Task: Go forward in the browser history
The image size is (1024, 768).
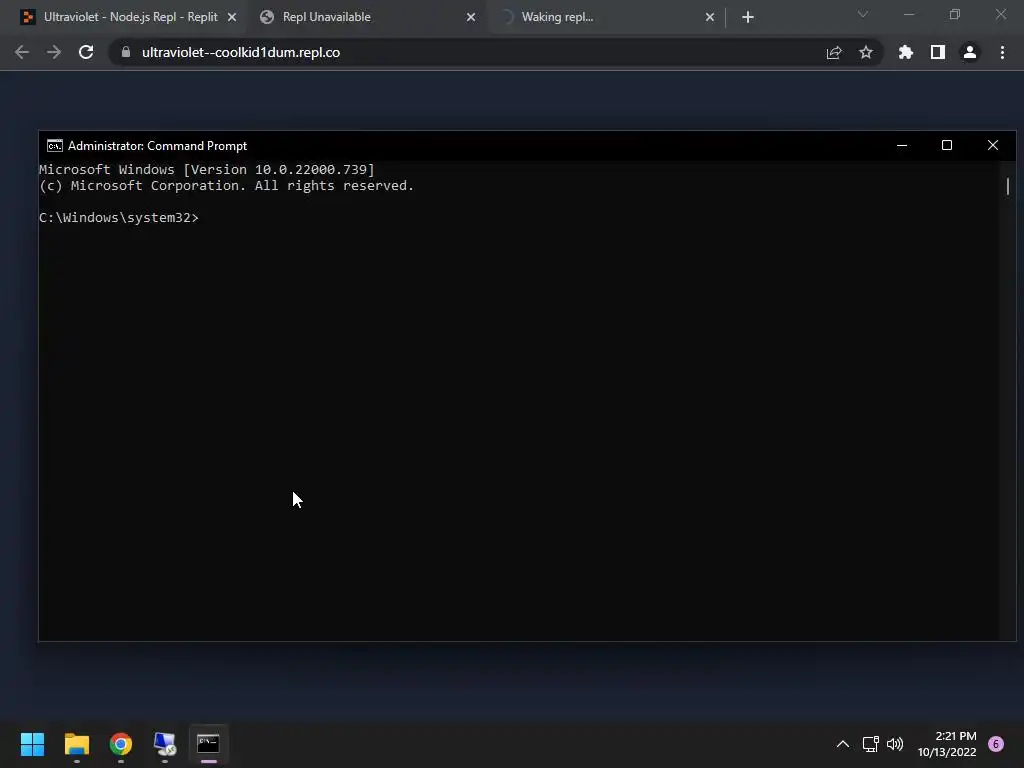Action: click(x=54, y=52)
